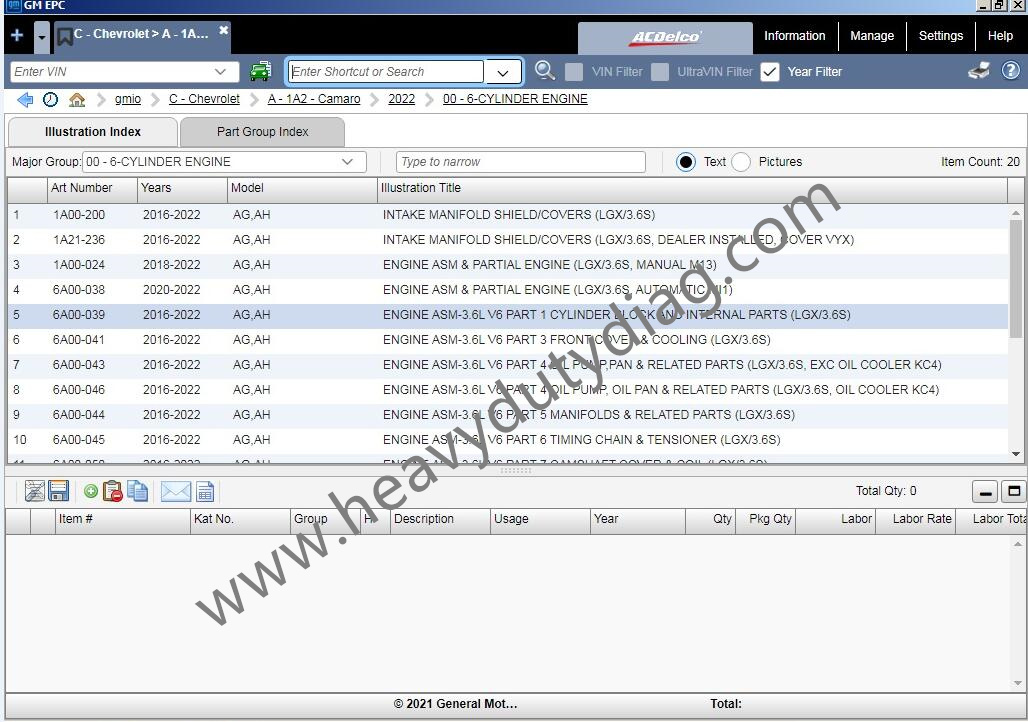1028x722 pixels.
Task: Click the clear list icon in parts toolbar
Action: coord(35,491)
